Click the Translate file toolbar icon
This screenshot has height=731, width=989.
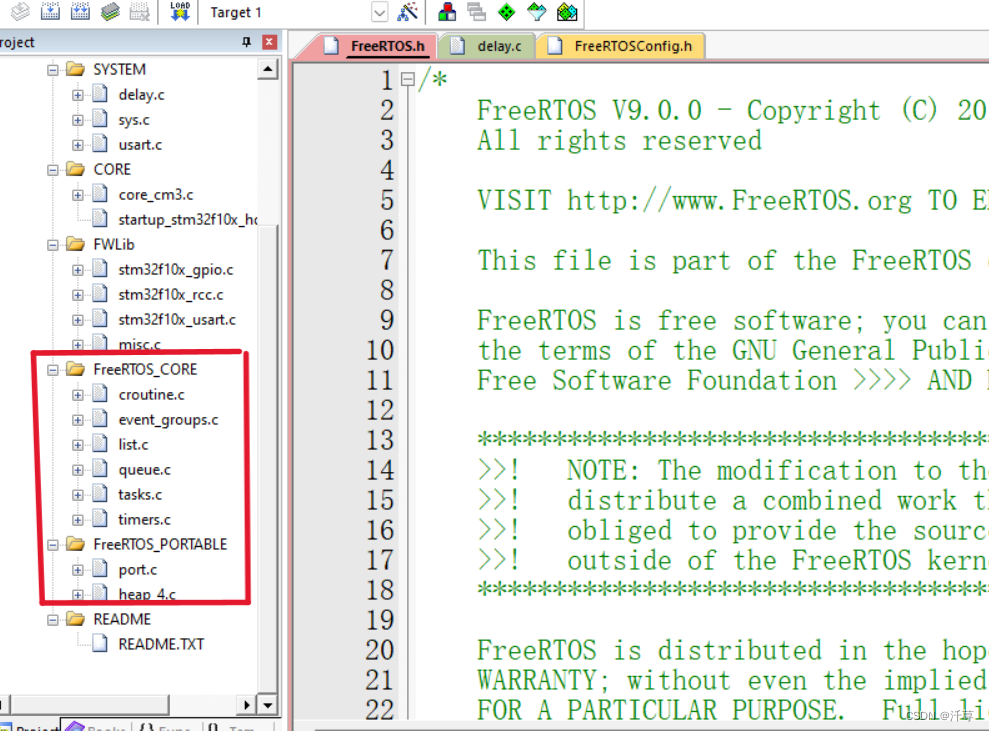[x=20, y=11]
